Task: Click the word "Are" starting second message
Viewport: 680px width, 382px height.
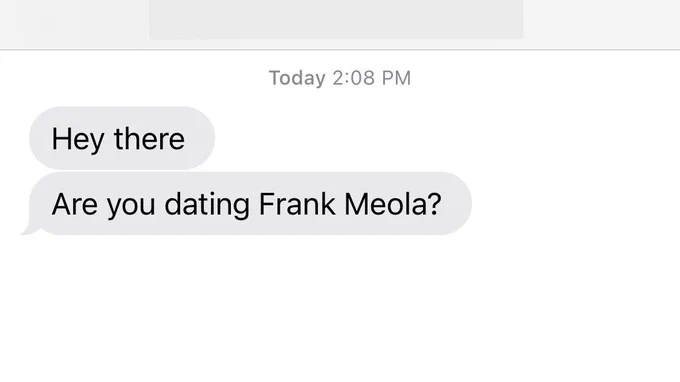Action: pos(75,204)
